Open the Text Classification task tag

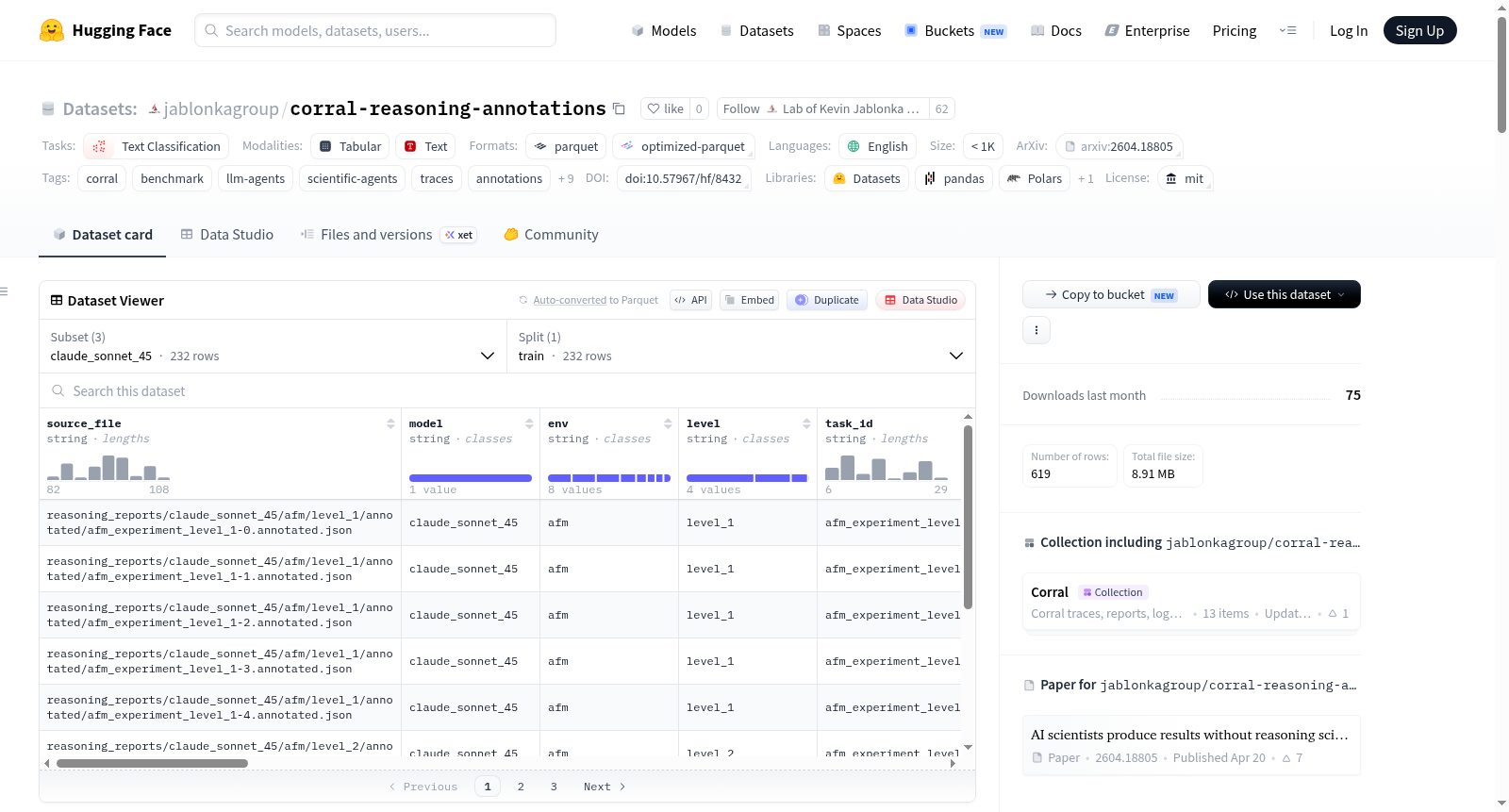click(157, 146)
